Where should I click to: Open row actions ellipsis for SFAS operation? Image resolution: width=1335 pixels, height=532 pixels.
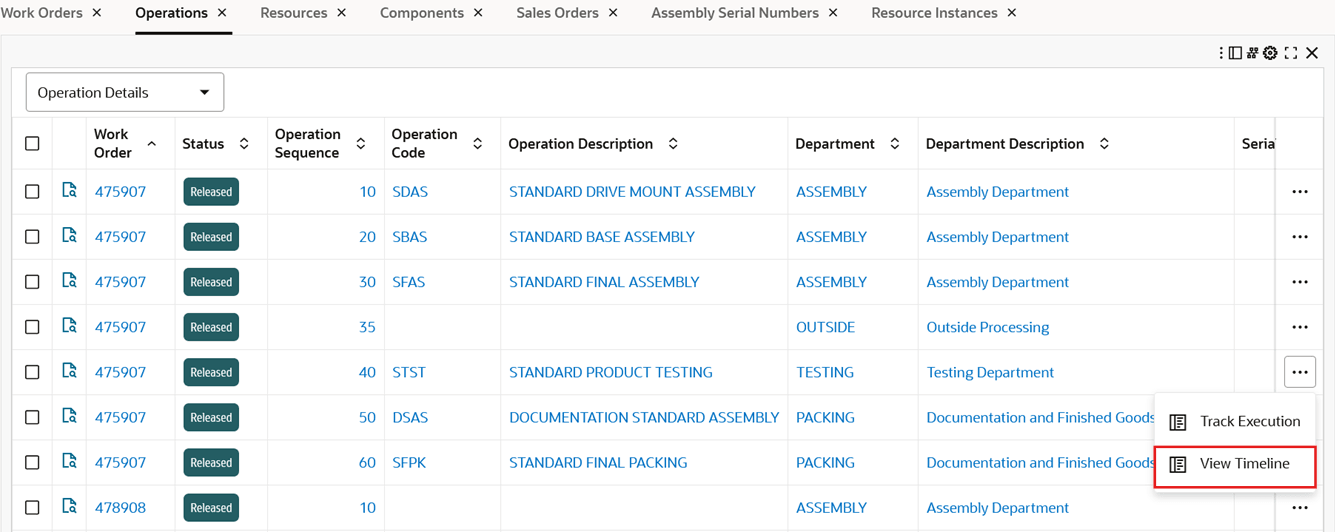1300,282
